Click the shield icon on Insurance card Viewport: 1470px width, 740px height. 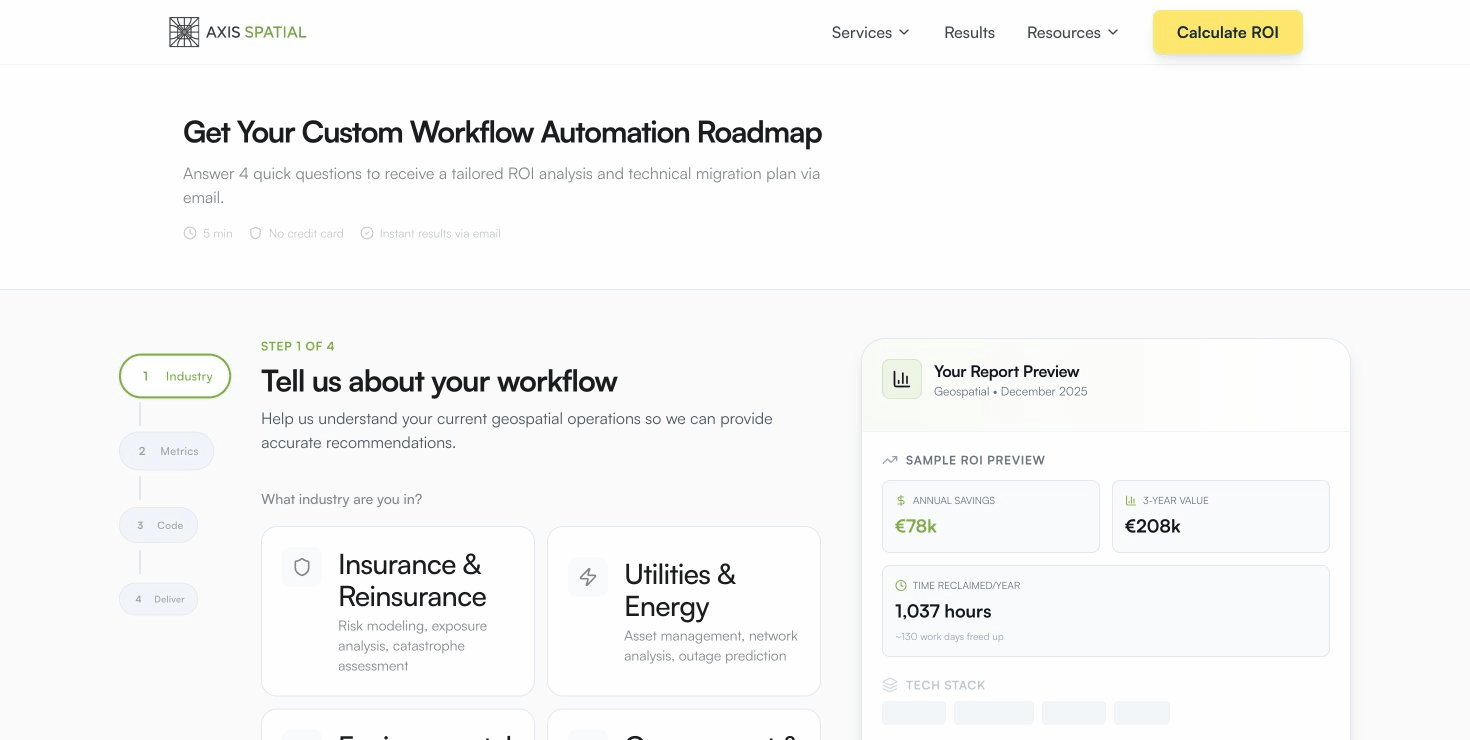click(x=301, y=567)
